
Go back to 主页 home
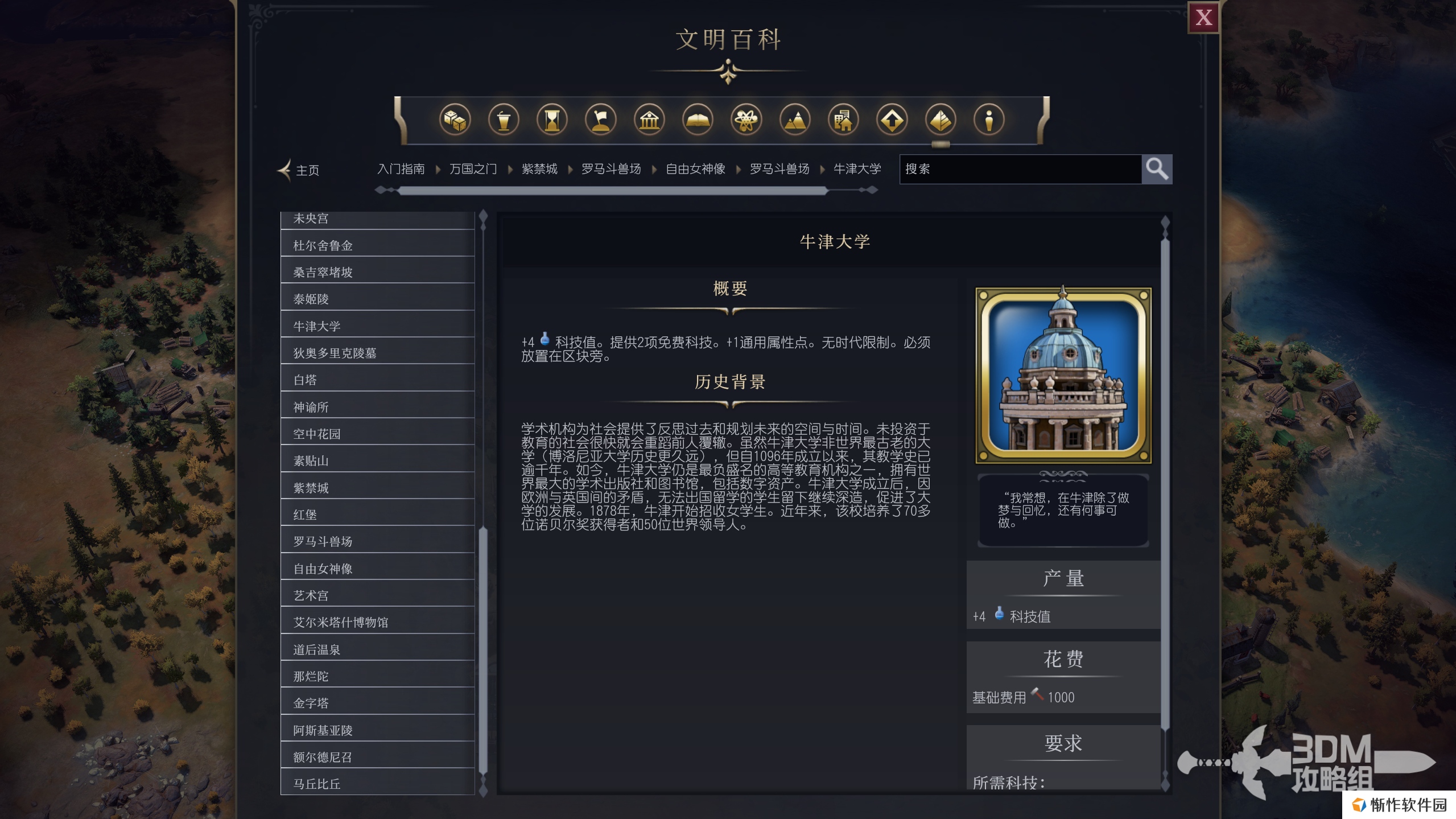(299, 170)
